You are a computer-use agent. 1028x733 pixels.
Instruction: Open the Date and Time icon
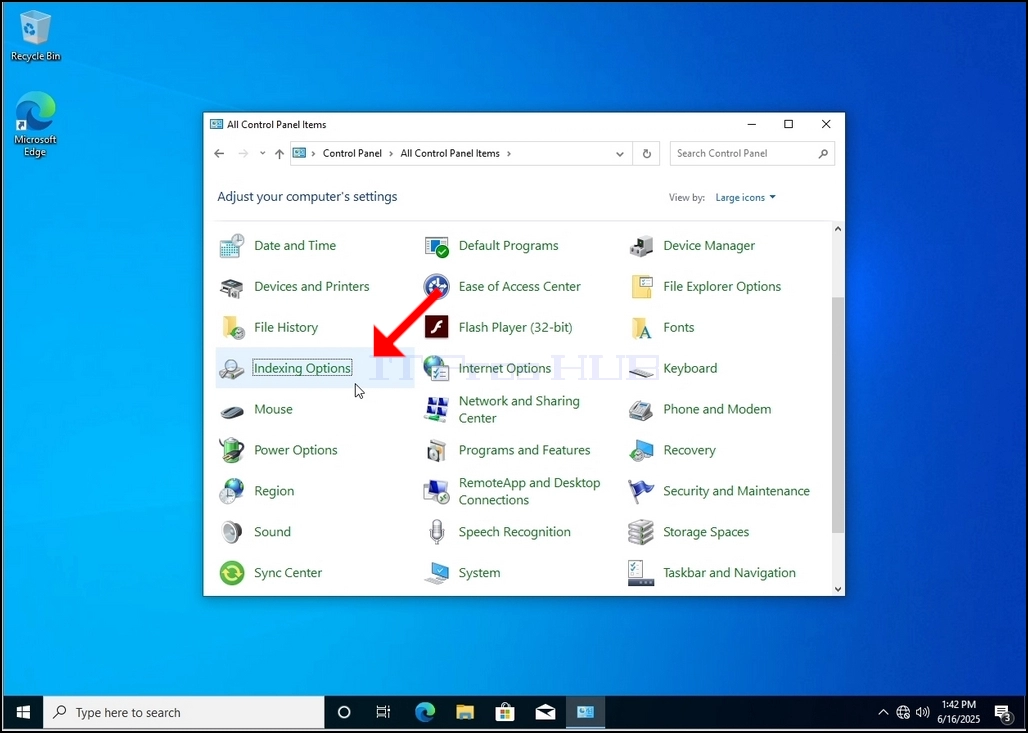pos(232,246)
